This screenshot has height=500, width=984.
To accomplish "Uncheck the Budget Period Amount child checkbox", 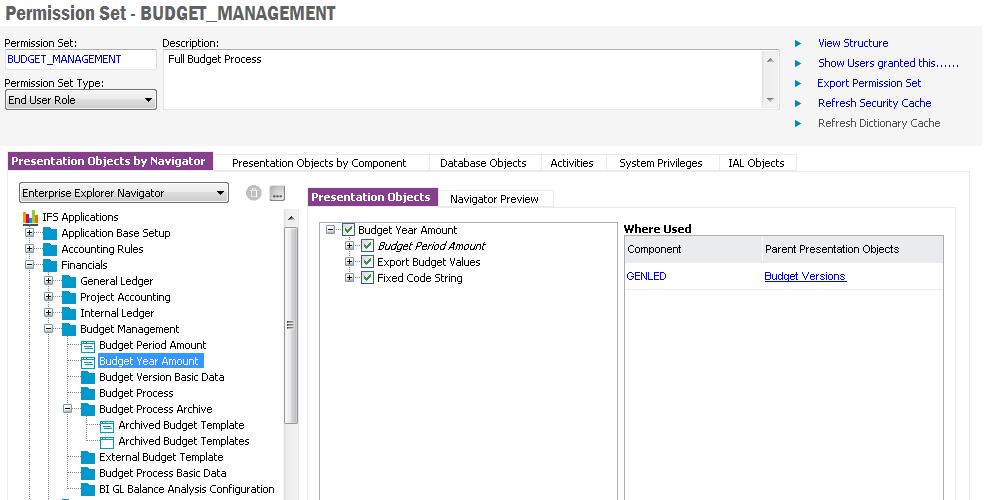I will click(x=368, y=246).
